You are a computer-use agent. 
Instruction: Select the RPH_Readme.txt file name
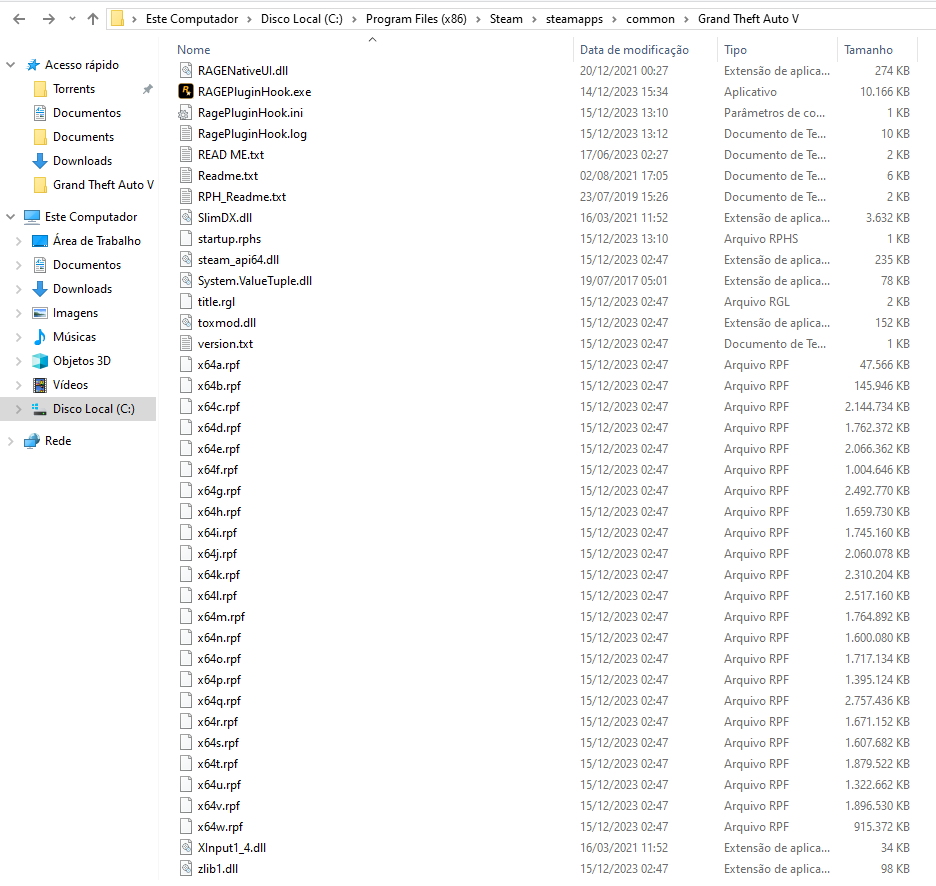242,196
